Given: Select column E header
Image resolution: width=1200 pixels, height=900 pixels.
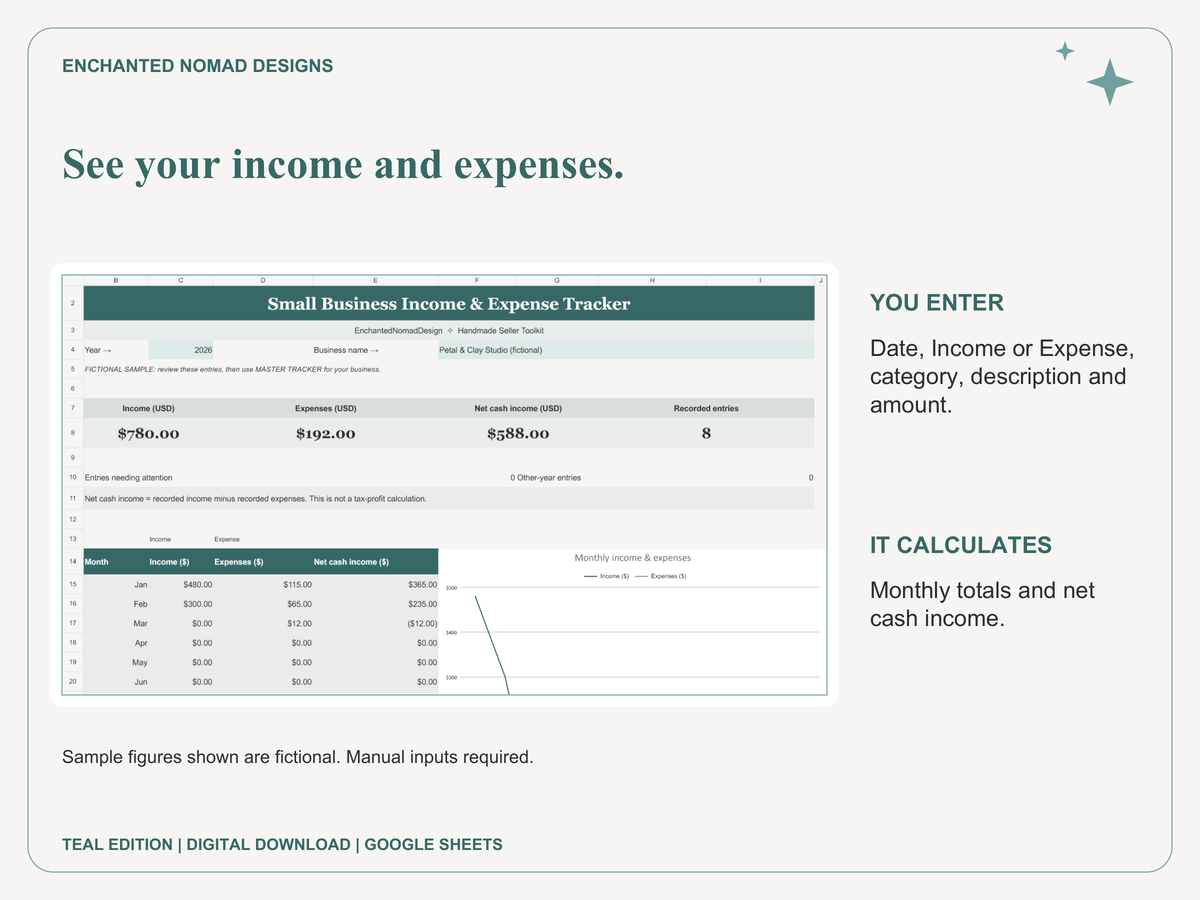Looking at the screenshot, I should (x=375, y=280).
